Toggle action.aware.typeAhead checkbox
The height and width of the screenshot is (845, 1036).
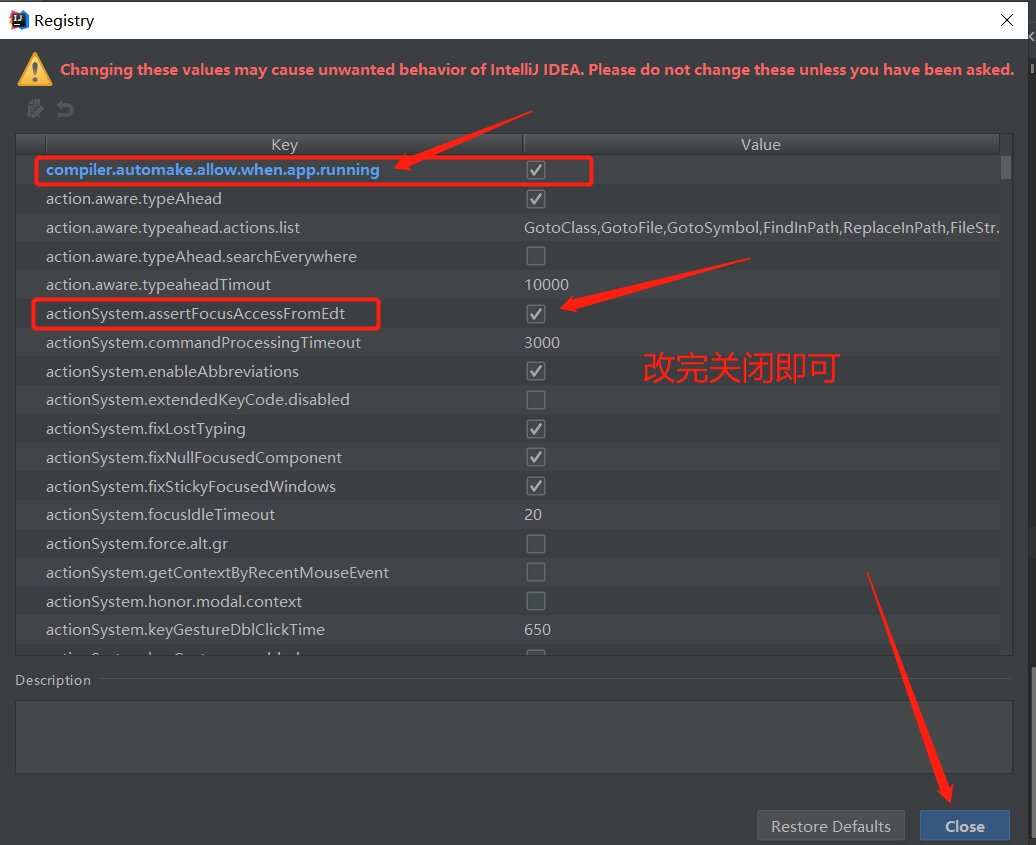pyautogui.click(x=536, y=199)
